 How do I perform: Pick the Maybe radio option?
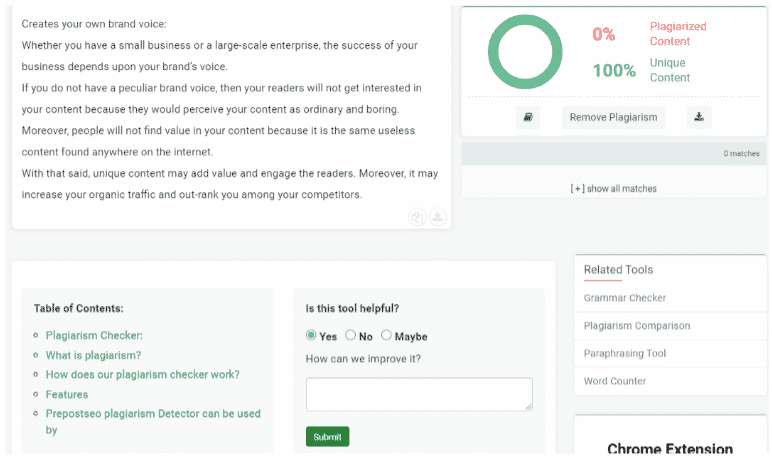[386, 335]
